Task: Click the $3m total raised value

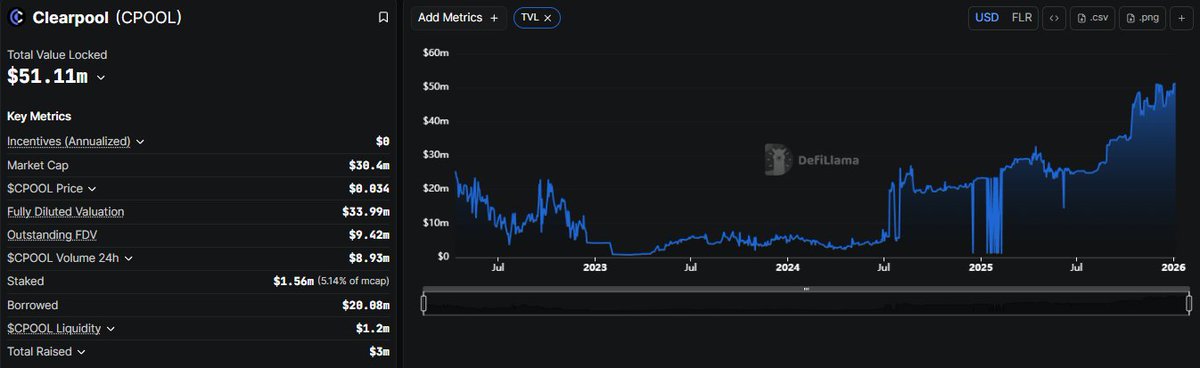Action: tap(379, 351)
